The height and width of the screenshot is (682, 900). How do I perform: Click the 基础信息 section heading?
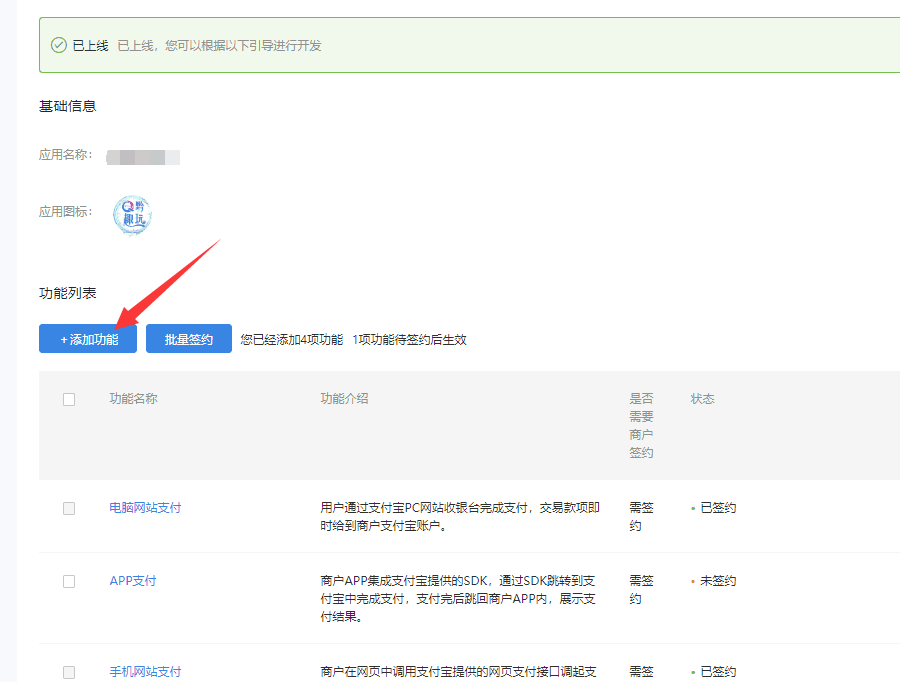67,106
